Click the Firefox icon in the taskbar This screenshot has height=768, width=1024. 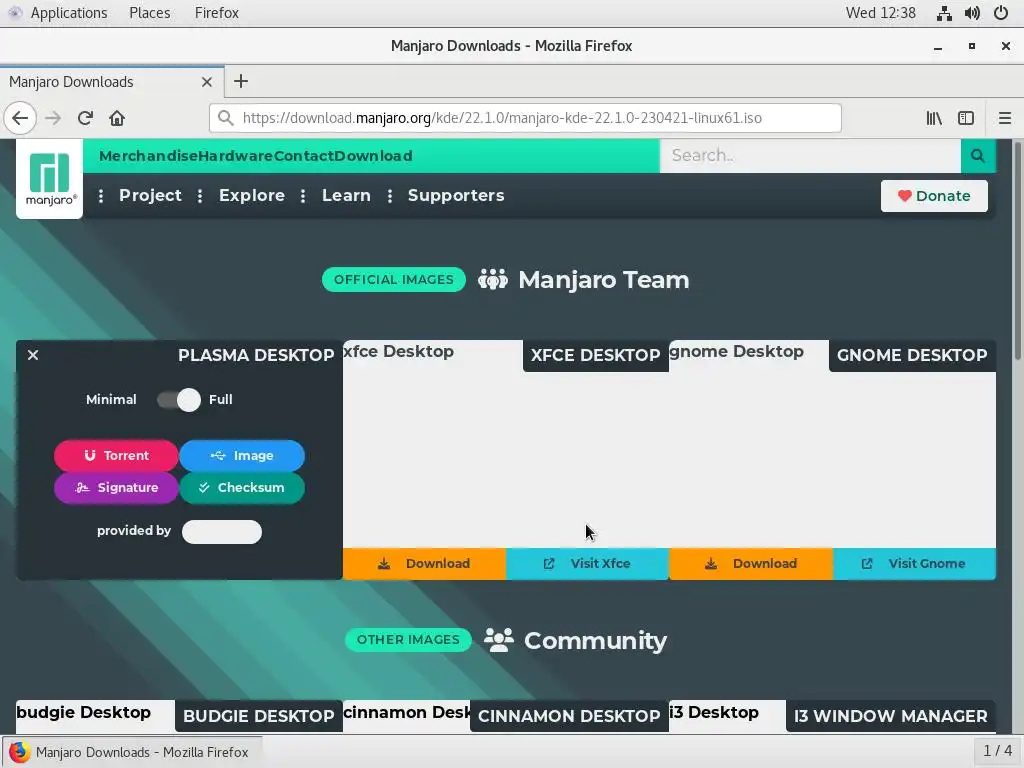(x=19, y=752)
